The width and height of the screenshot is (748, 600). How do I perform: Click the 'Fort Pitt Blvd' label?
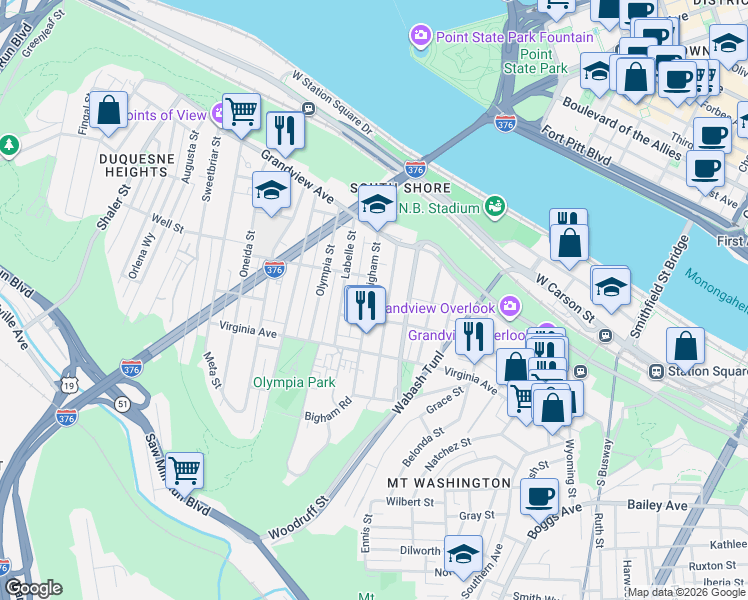(x=576, y=145)
